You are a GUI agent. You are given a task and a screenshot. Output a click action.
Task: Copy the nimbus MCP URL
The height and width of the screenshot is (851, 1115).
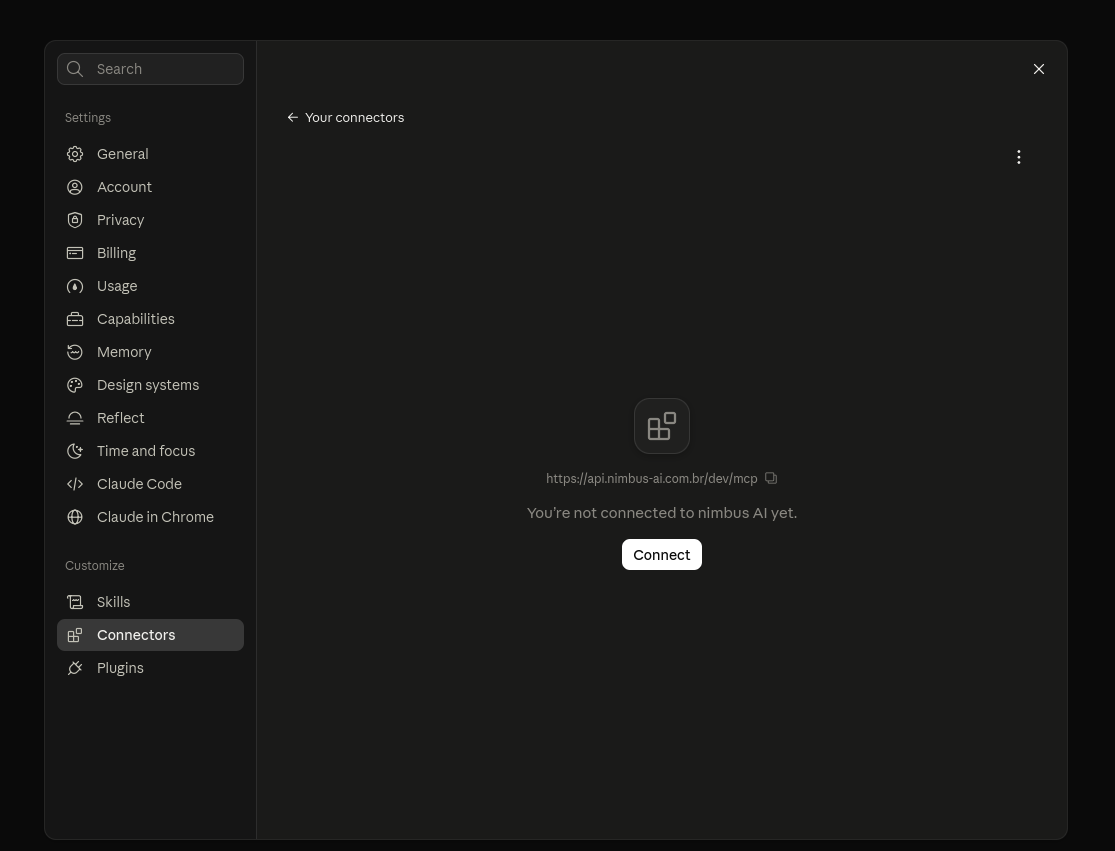pyautogui.click(x=771, y=478)
